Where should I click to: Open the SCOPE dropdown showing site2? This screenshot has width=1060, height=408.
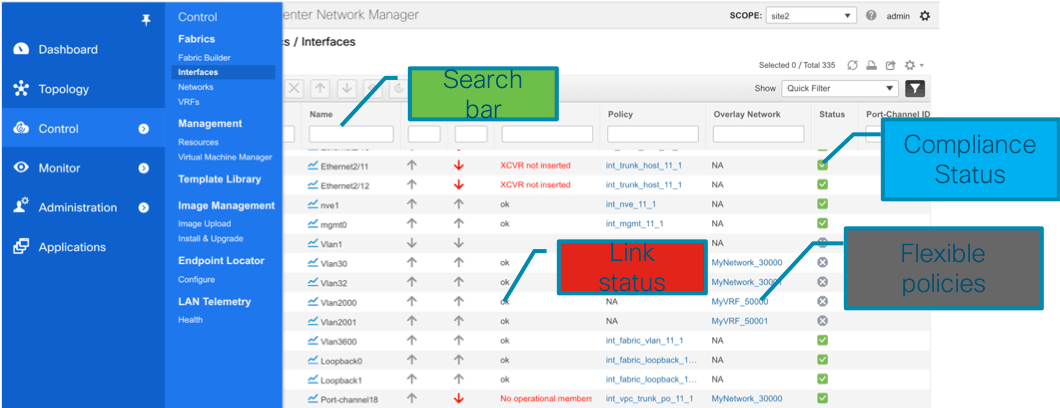(811, 16)
